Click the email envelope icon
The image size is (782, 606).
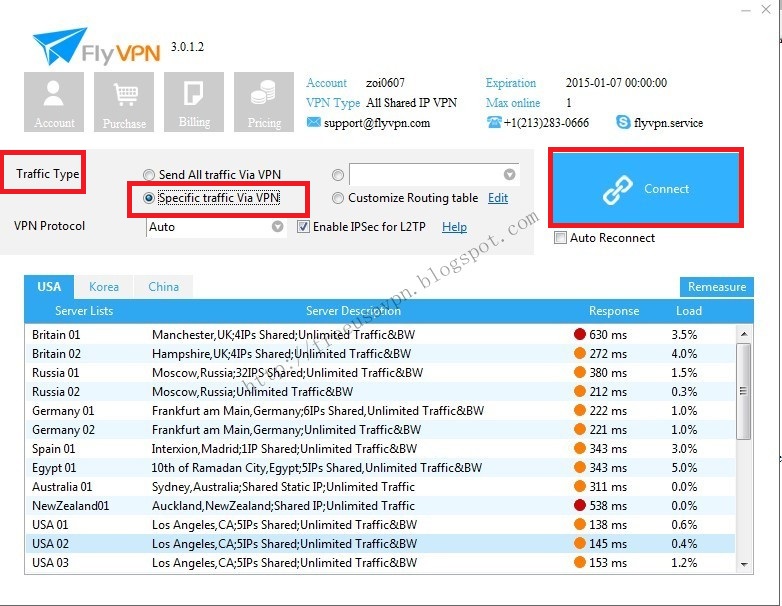pos(314,122)
